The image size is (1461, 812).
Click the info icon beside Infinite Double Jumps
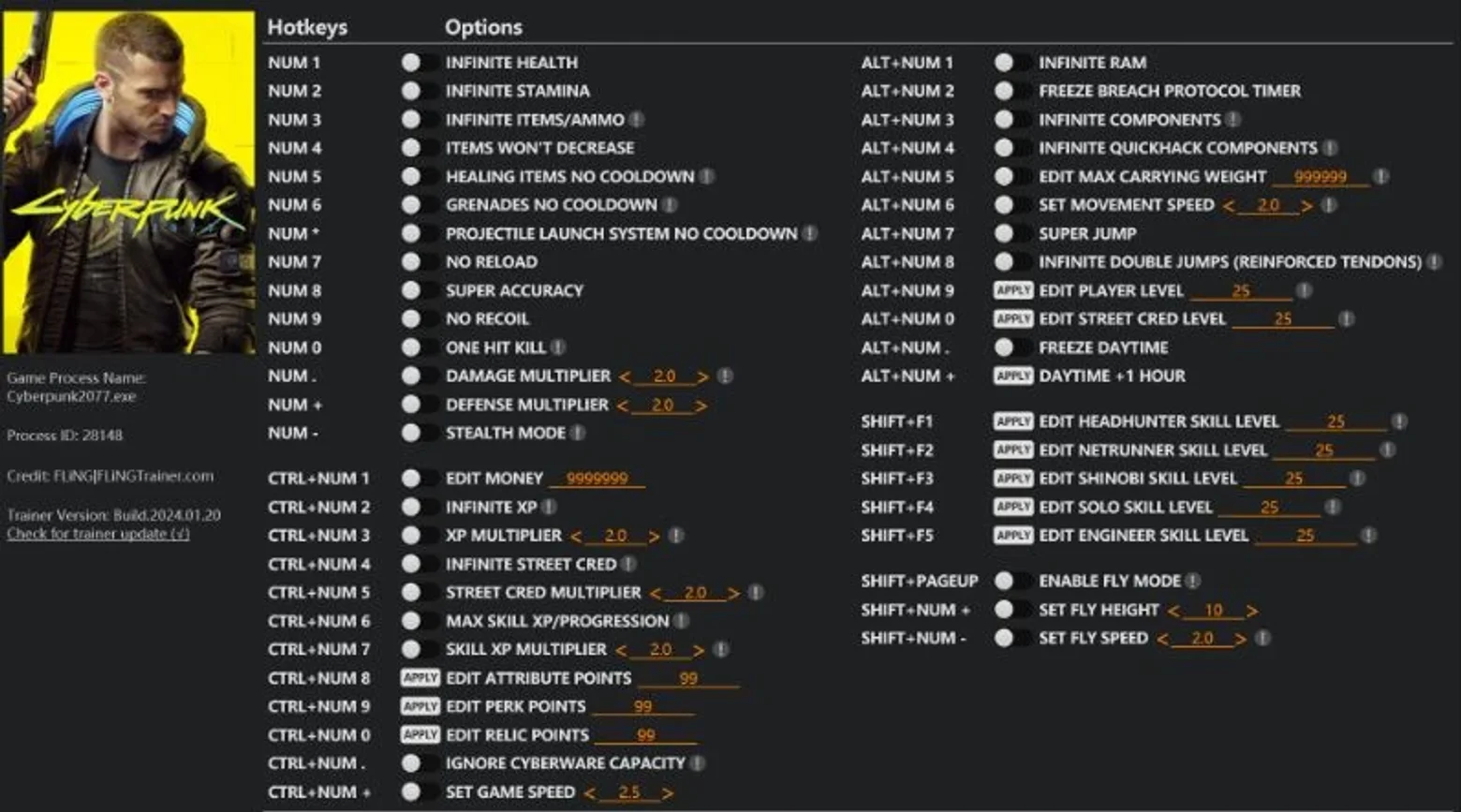point(1434,262)
